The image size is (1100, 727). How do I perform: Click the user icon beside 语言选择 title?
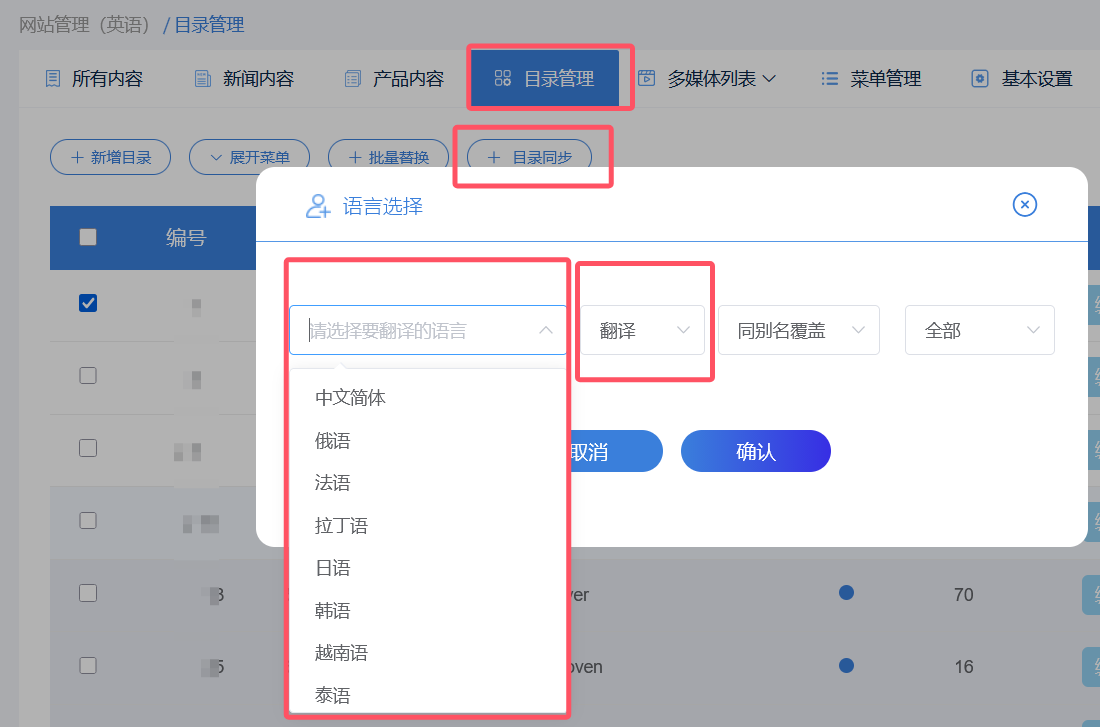tap(318, 206)
